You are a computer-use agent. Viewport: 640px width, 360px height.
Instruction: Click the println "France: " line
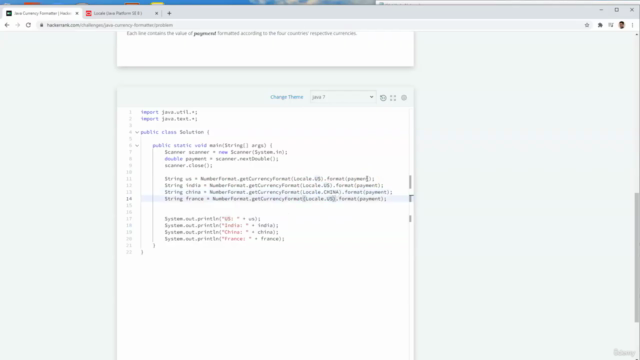(x=224, y=239)
